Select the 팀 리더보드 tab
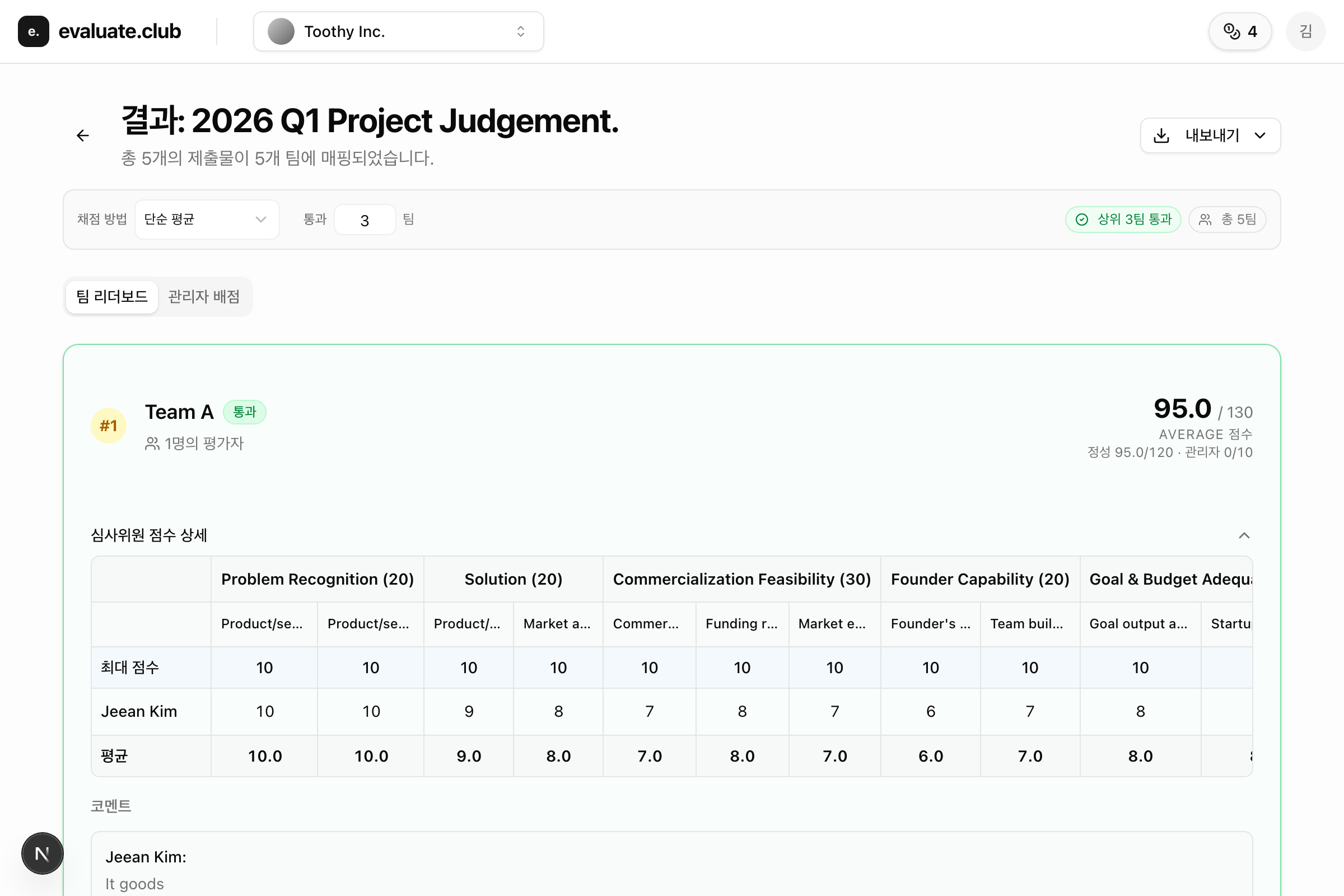This screenshot has height=896, width=1344. tap(112, 297)
